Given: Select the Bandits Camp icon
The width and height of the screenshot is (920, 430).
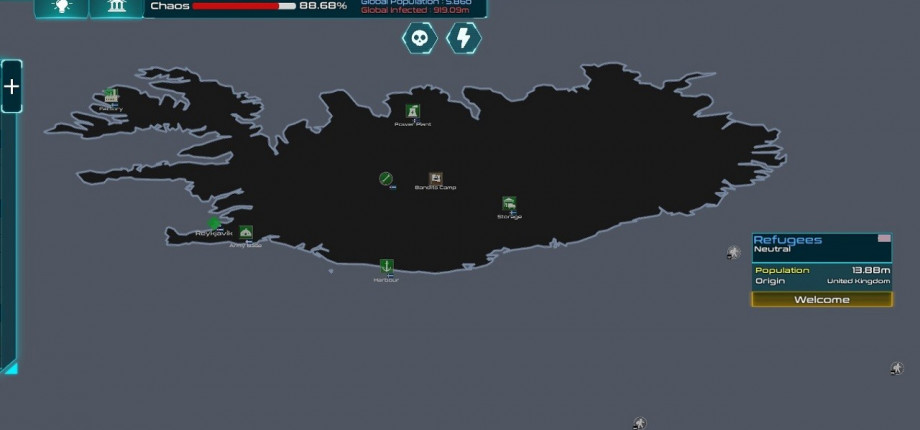Looking at the screenshot, I should (x=435, y=178).
